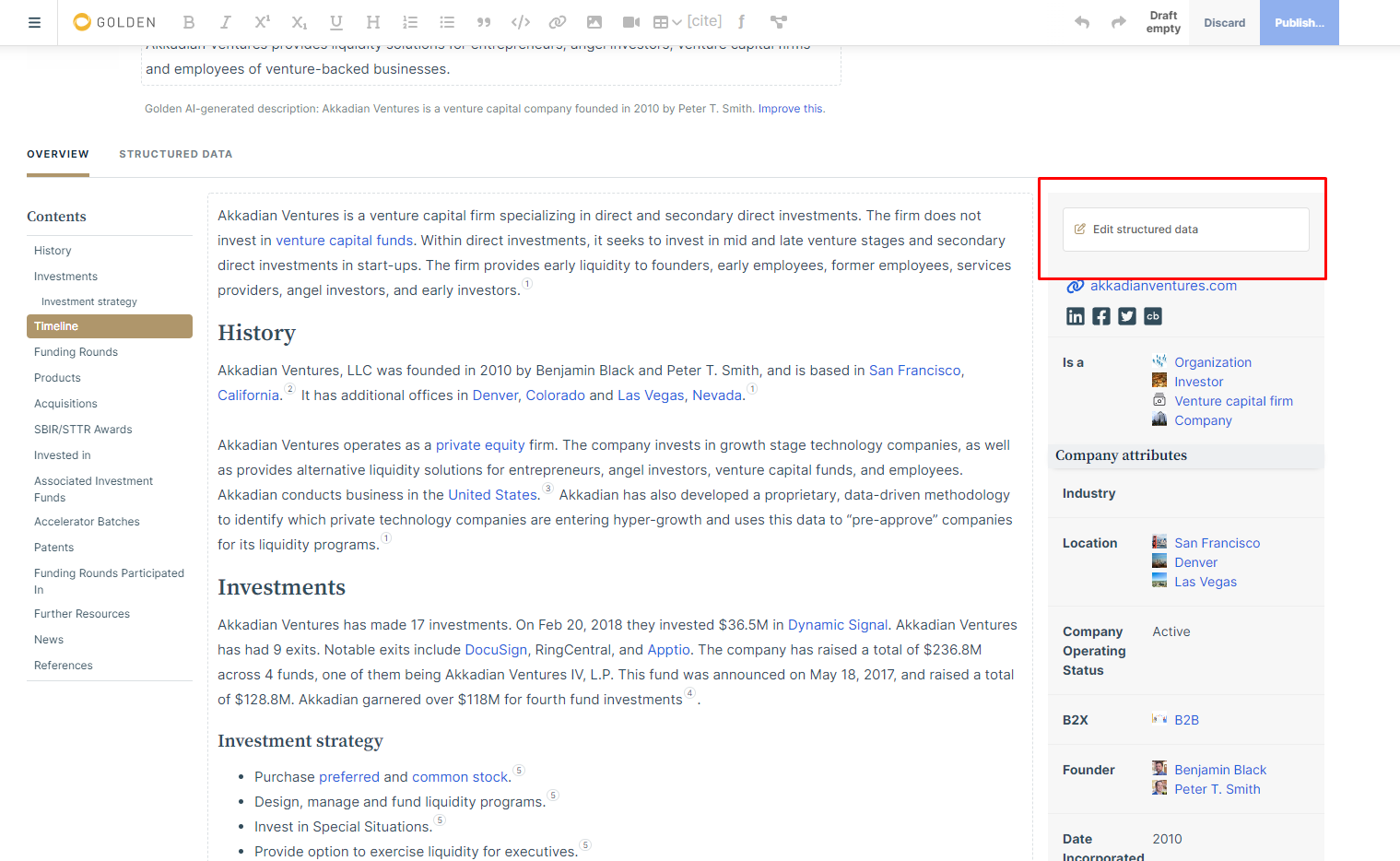This screenshot has width=1400, height=861.
Task: Apply subscript formatting
Action: (300, 22)
